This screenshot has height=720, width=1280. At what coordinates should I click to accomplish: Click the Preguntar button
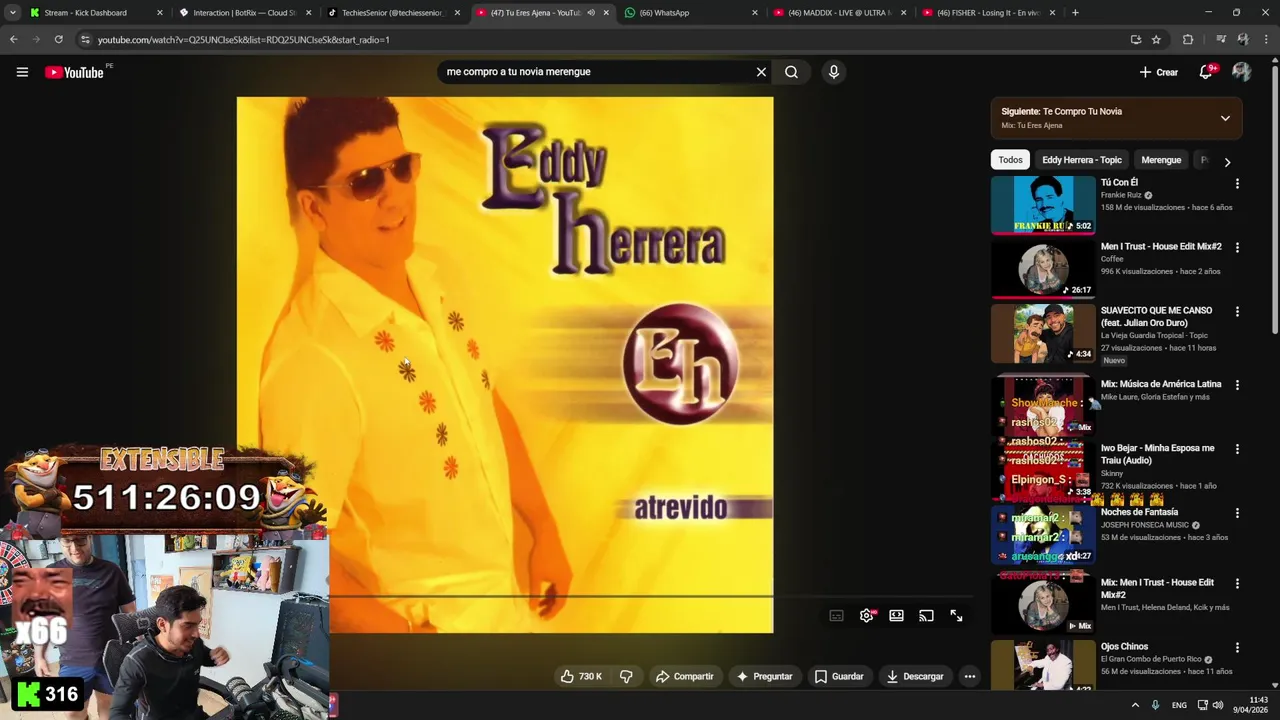click(x=764, y=677)
